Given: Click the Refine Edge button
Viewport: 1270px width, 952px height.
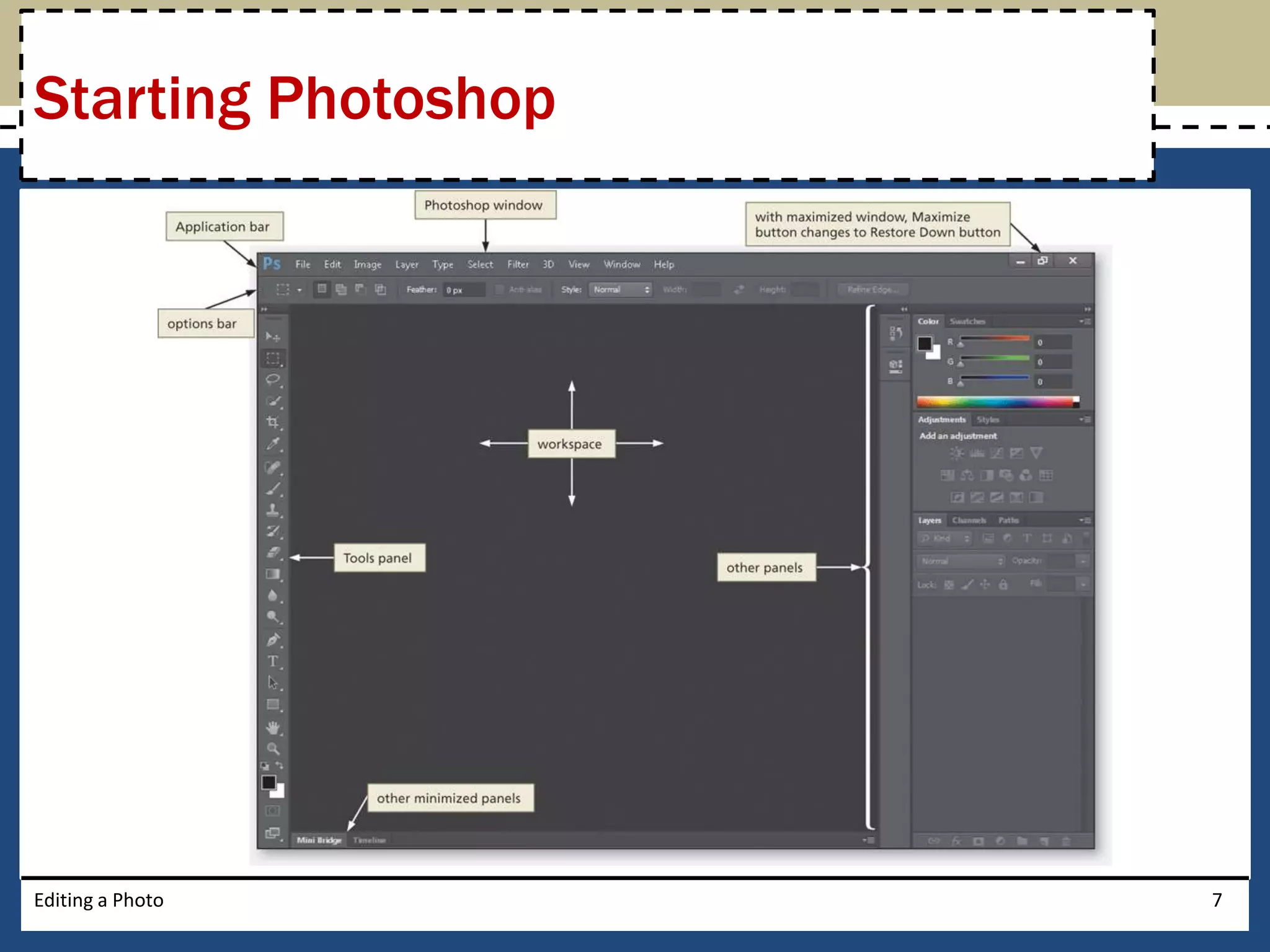Looking at the screenshot, I should [873, 289].
